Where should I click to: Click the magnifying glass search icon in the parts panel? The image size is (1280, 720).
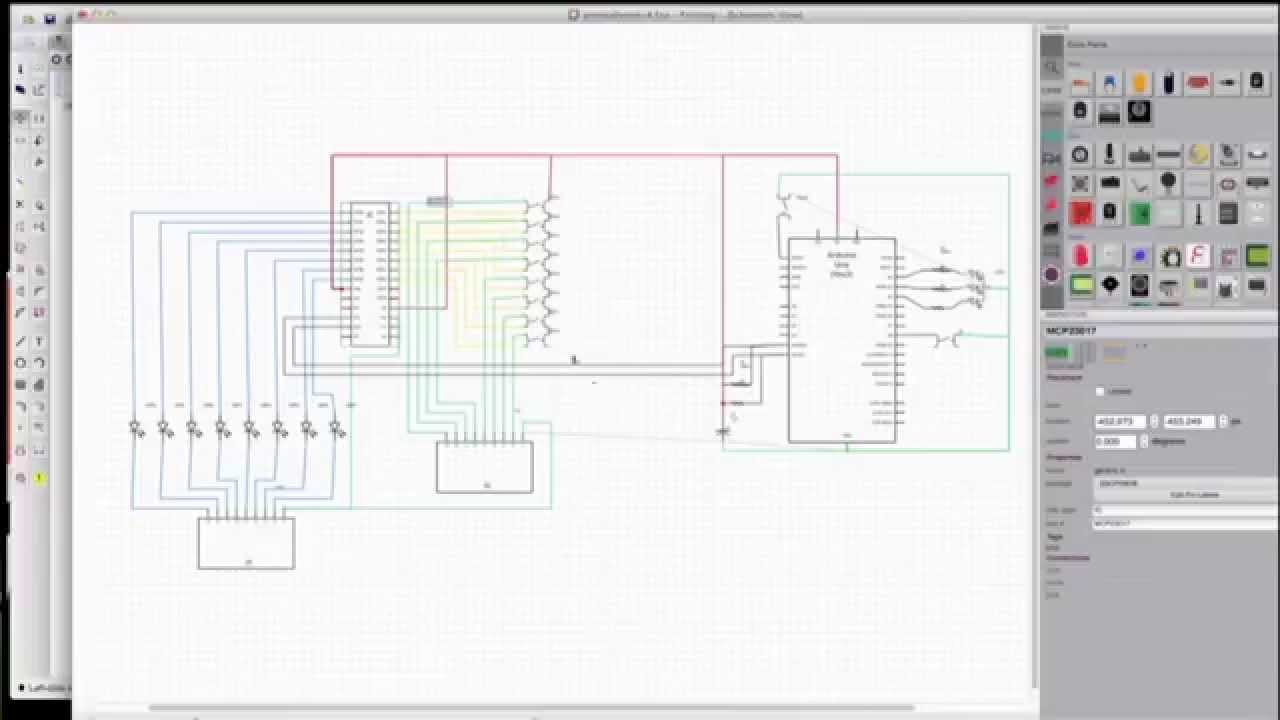tap(1049, 65)
